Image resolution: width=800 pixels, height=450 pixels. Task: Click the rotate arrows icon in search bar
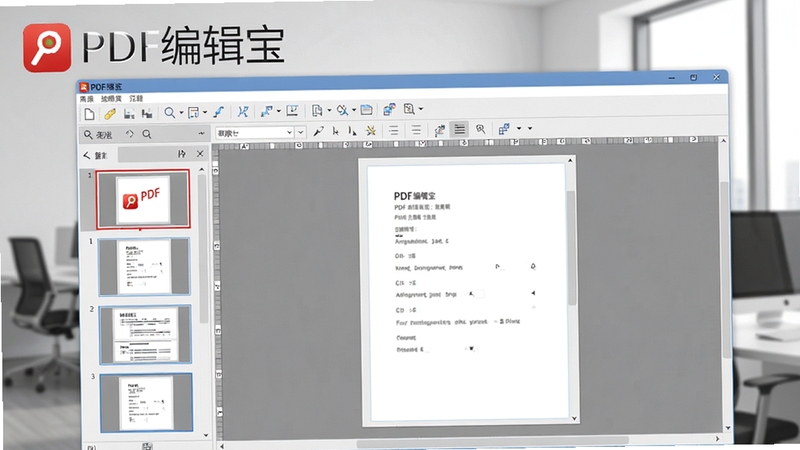[x=130, y=134]
